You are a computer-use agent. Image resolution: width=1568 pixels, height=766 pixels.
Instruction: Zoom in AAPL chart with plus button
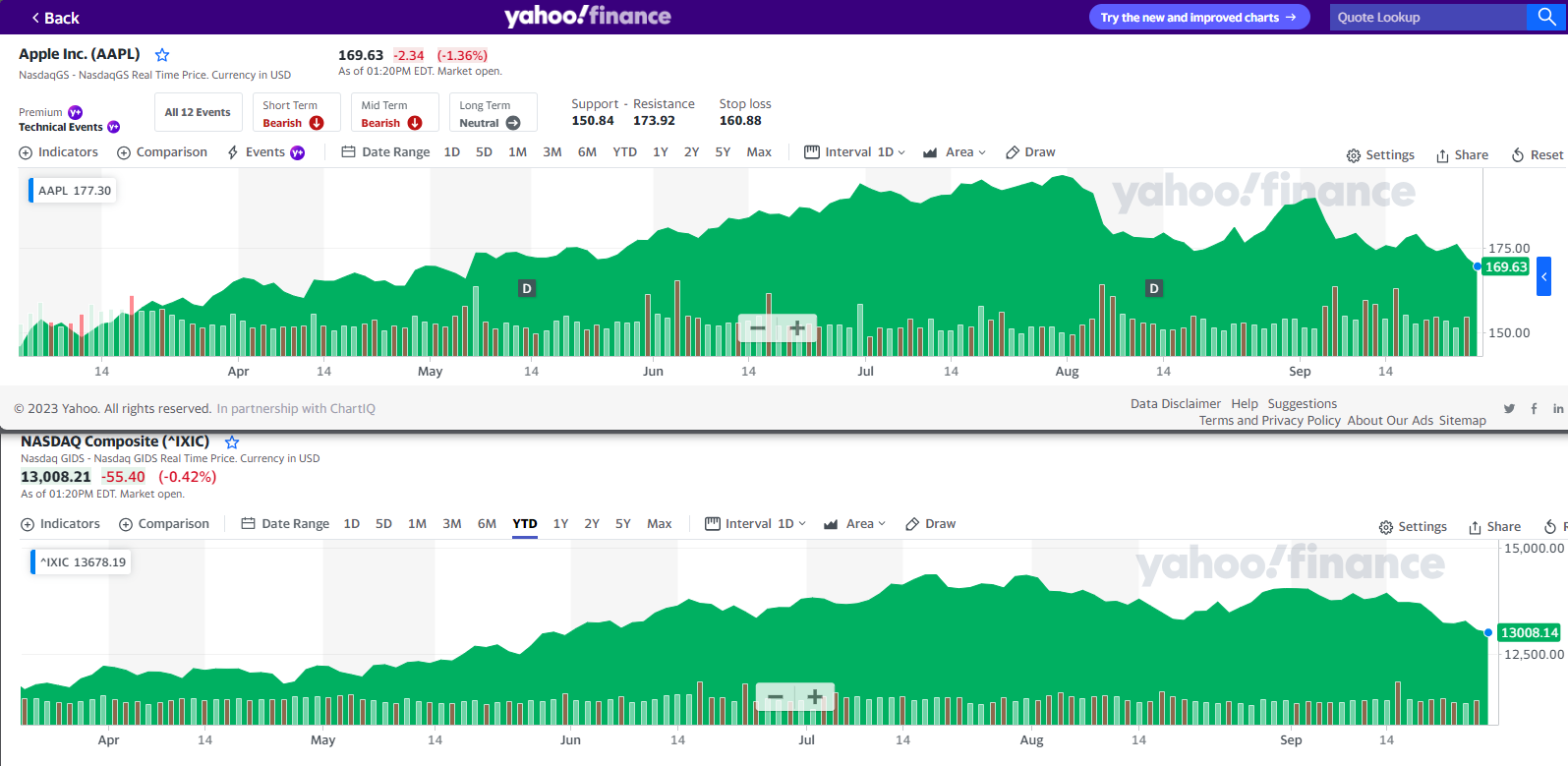coord(797,328)
